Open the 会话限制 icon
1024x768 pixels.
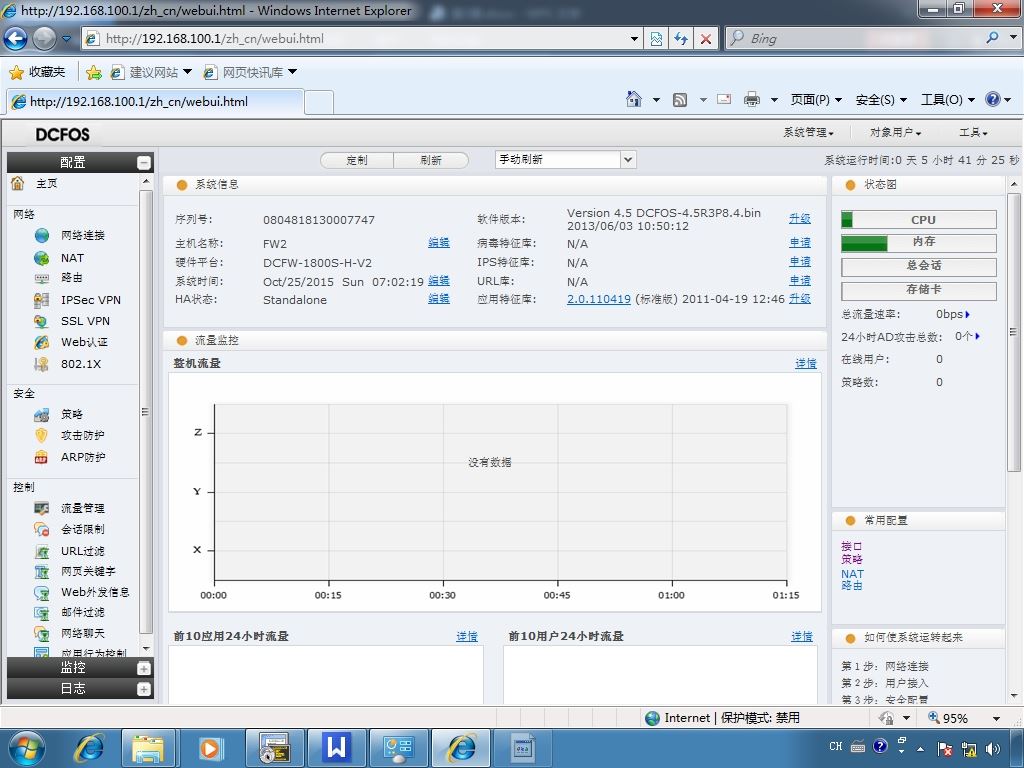tap(42, 529)
